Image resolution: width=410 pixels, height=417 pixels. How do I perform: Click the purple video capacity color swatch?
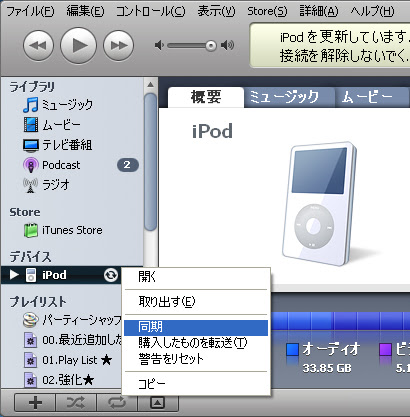click(x=385, y=349)
